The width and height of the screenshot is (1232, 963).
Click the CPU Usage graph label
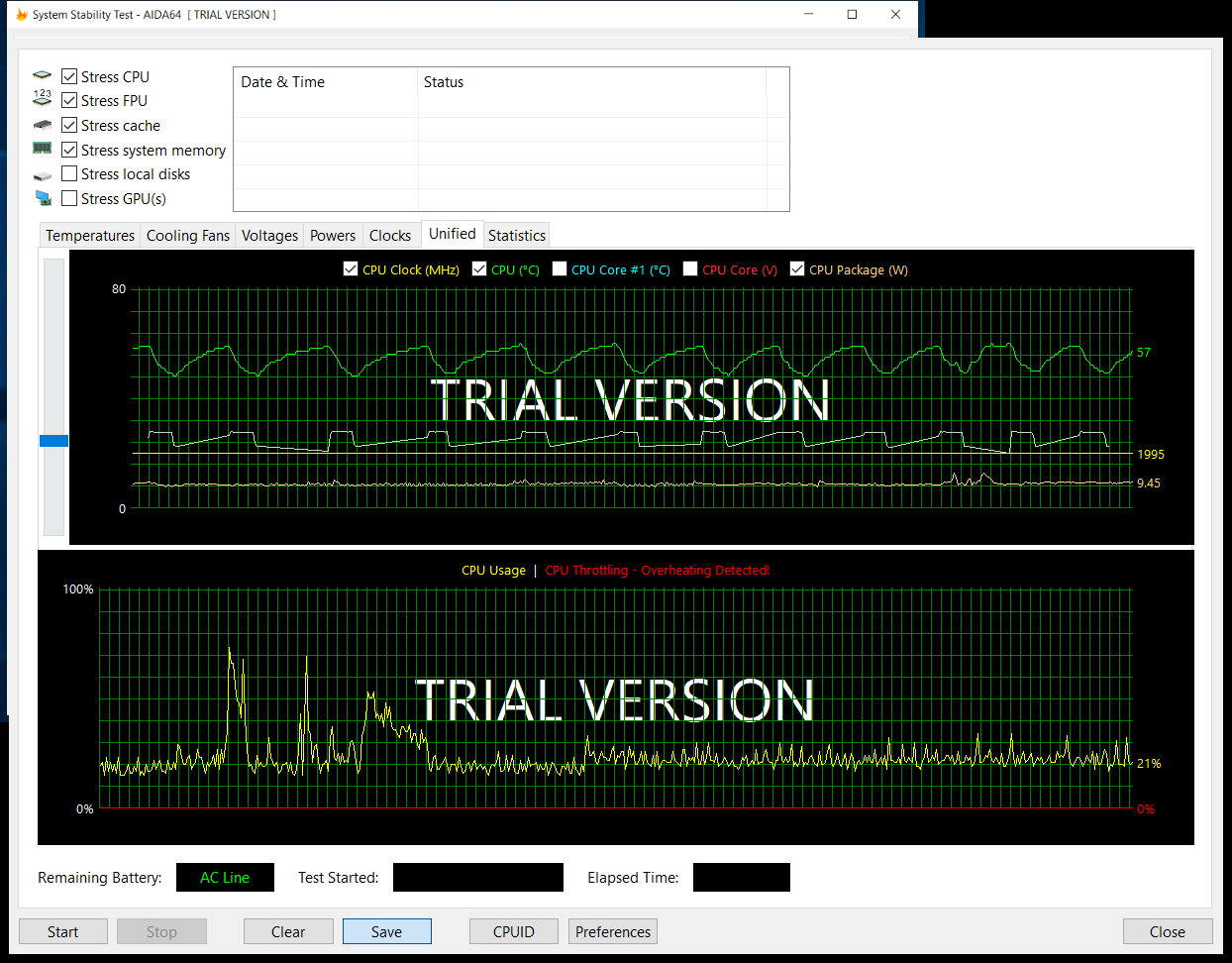click(x=493, y=570)
